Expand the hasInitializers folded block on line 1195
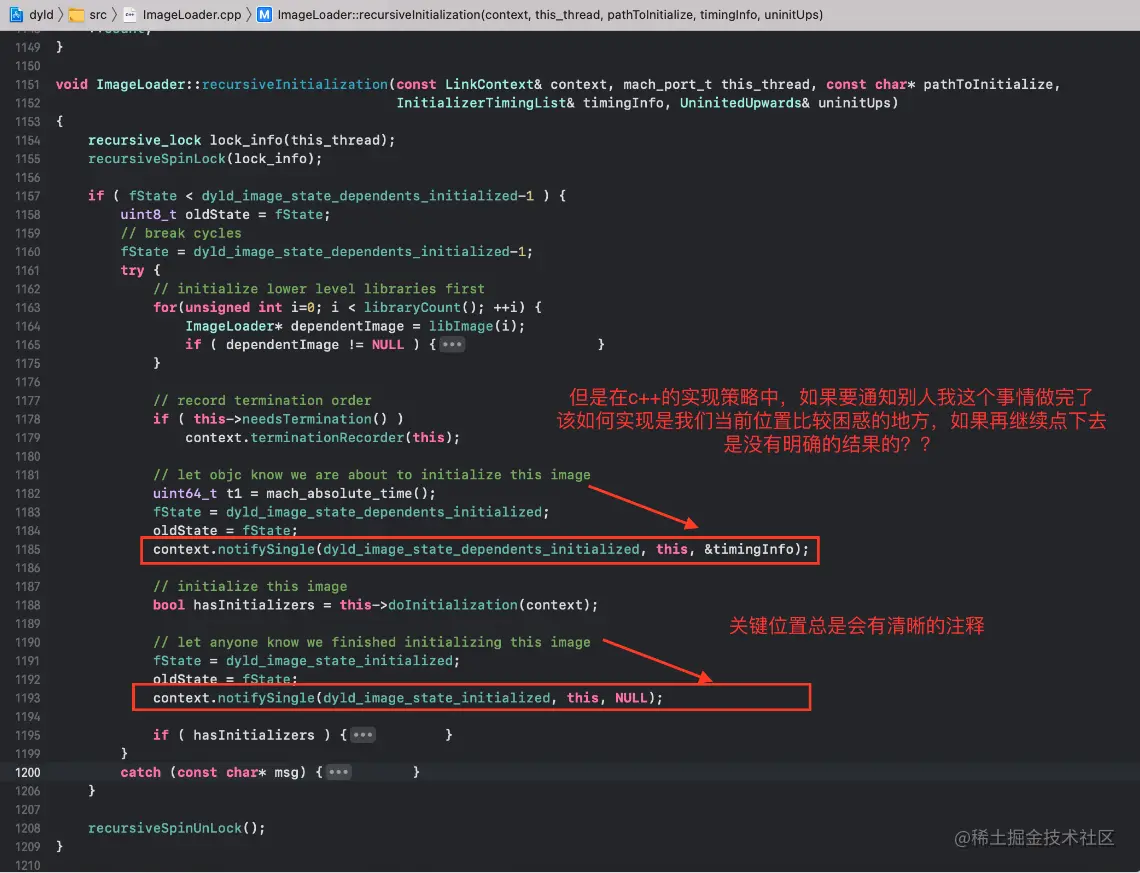This screenshot has width=1140, height=873. coord(363,734)
